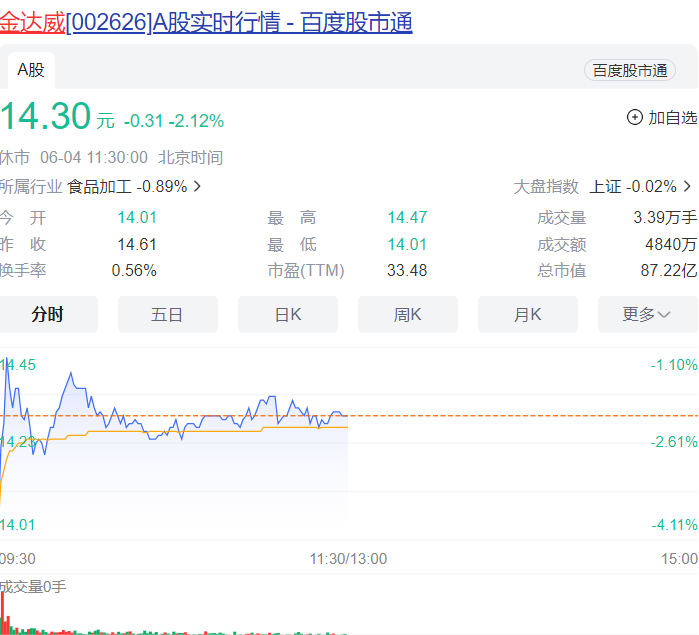699x635 pixels.
Task: Click the chart axis label -1.10%
Action: click(x=674, y=365)
